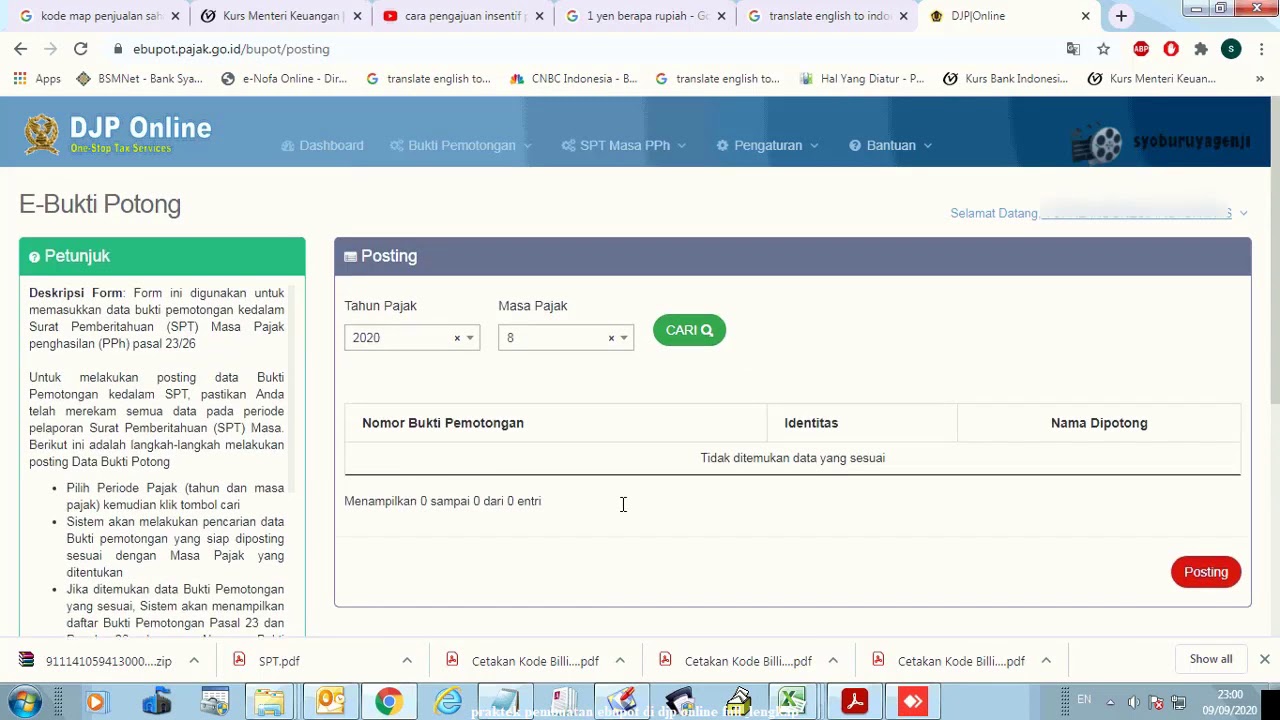The height and width of the screenshot is (720, 1280).
Task: Open the Pengaturan menu
Action: pos(767,145)
